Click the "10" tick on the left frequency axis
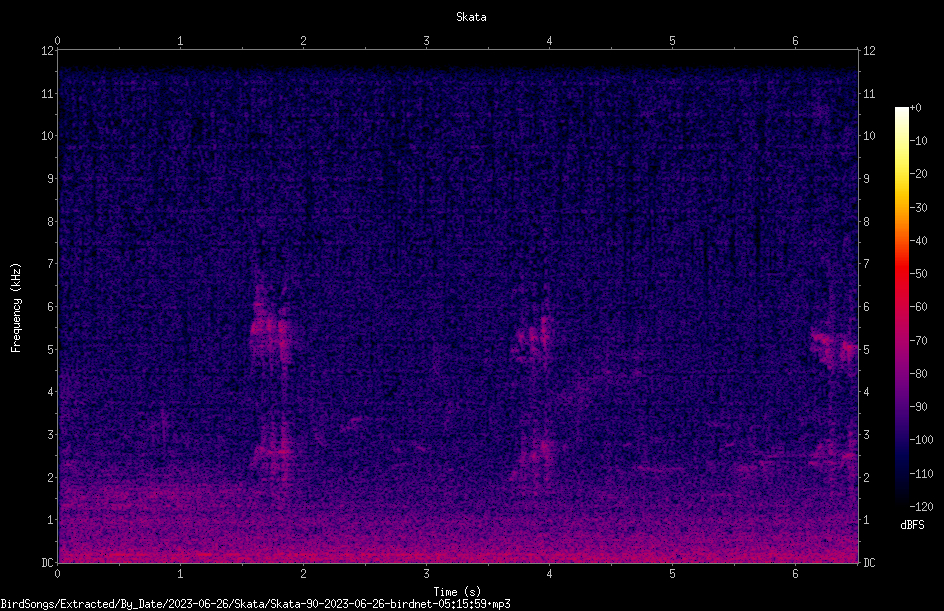The width and height of the screenshot is (944, 611). pyautogui.click(x=47, y=136)
